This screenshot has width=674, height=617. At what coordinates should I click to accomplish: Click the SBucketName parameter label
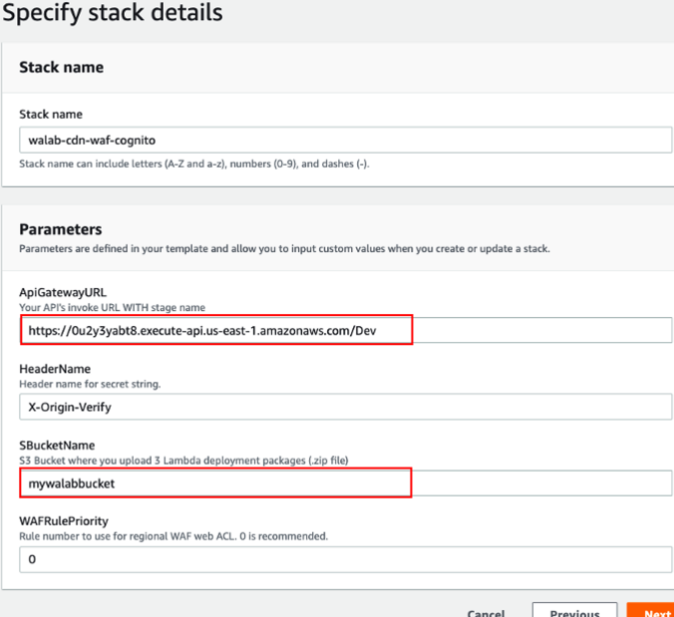[x=57, y=445]
